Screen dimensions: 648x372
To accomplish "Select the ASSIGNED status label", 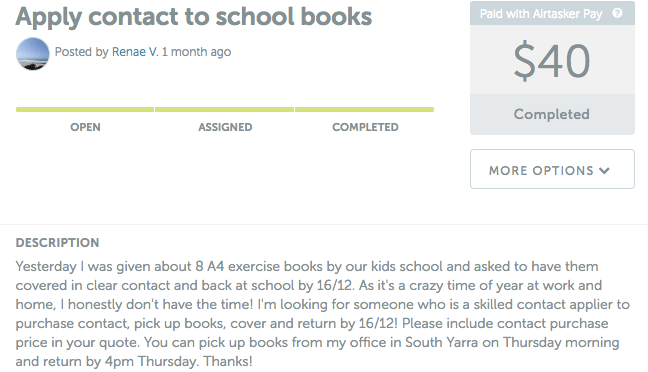I will (225, 127).
